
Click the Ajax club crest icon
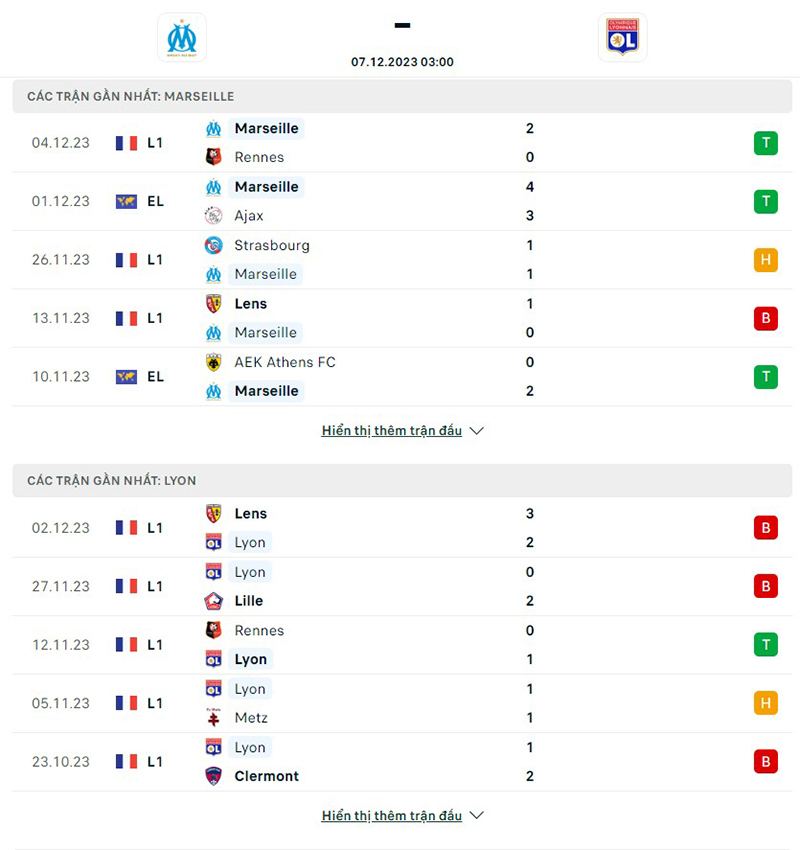213,215
